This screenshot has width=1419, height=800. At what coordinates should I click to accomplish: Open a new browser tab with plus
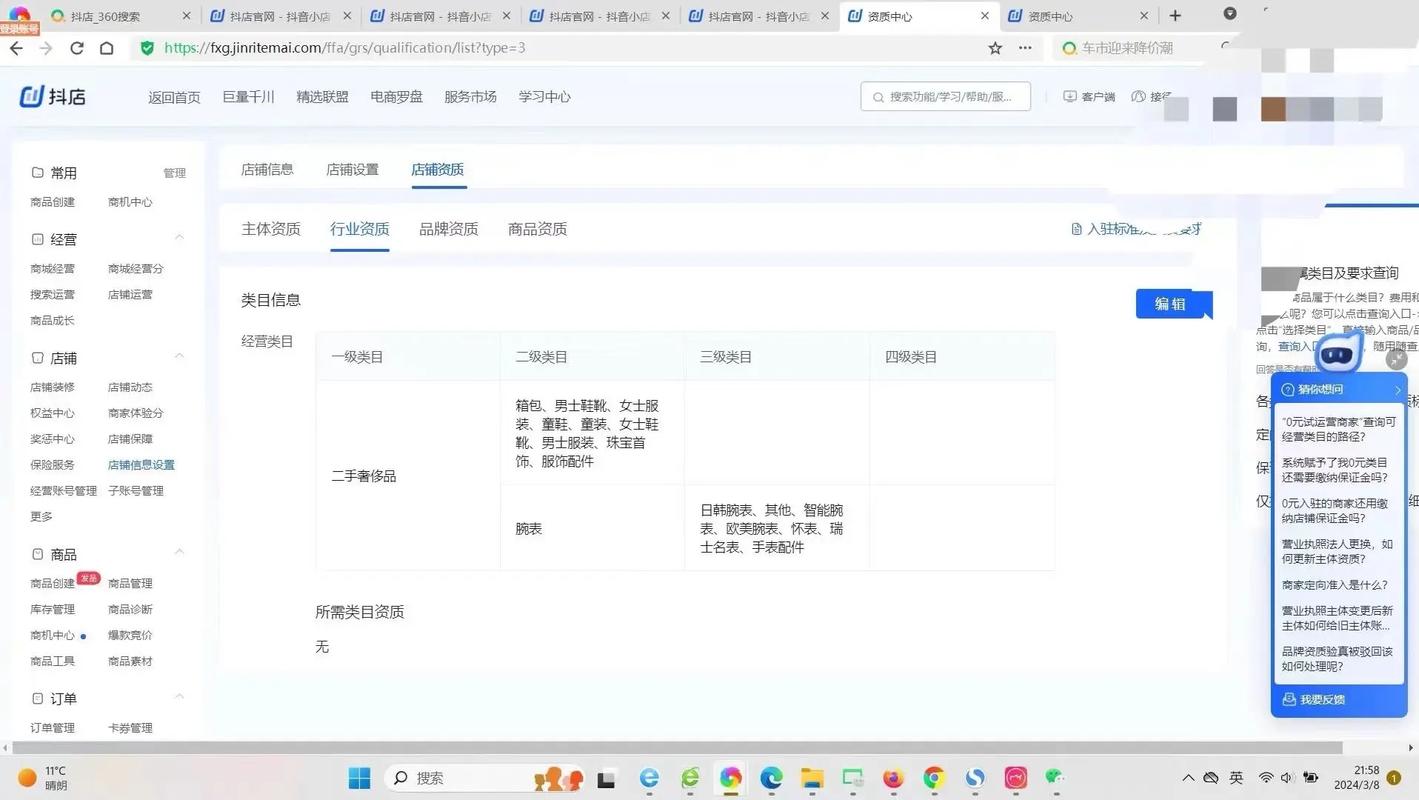1175,16
